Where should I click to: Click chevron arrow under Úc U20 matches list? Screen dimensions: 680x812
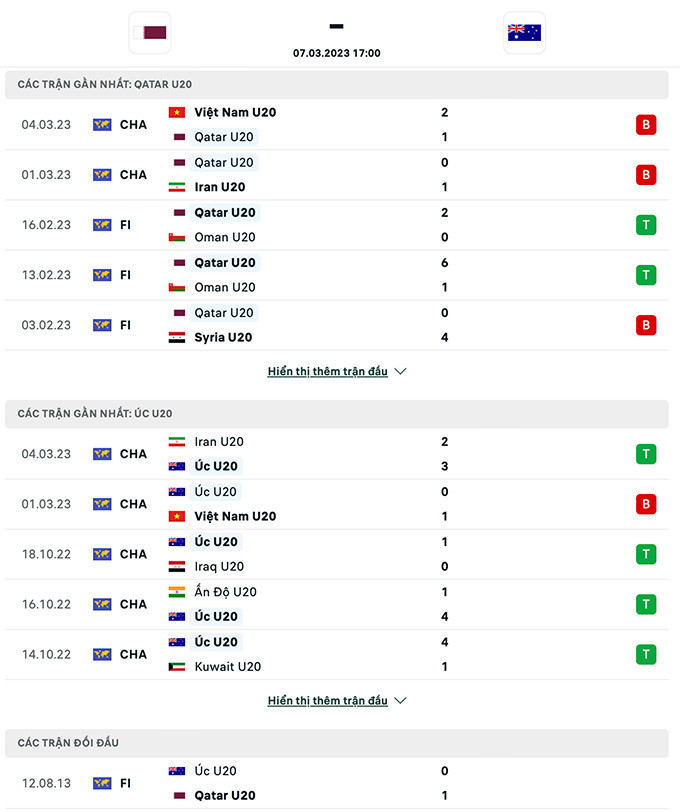point(401,701)
